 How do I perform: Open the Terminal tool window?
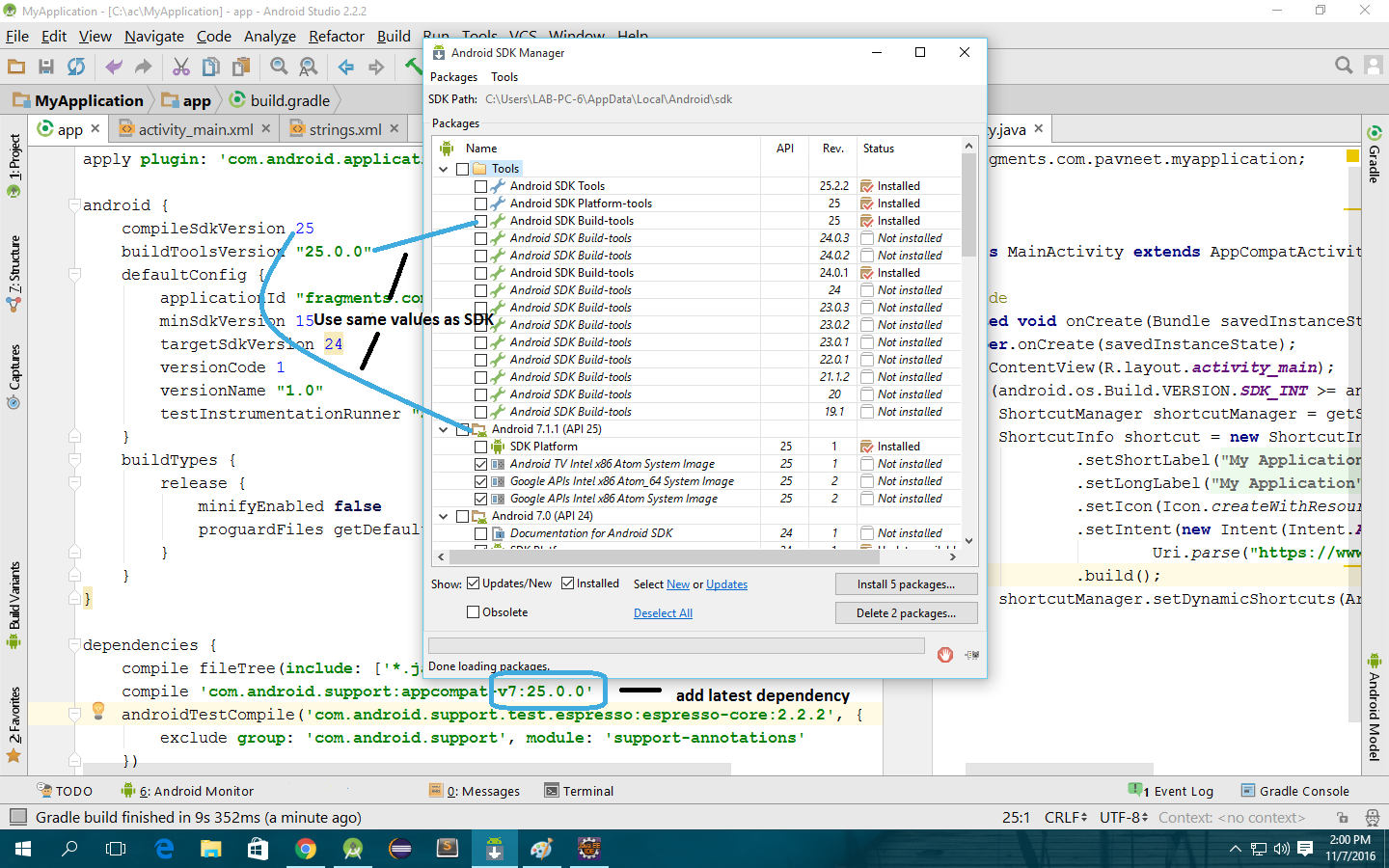pos(579,791)
